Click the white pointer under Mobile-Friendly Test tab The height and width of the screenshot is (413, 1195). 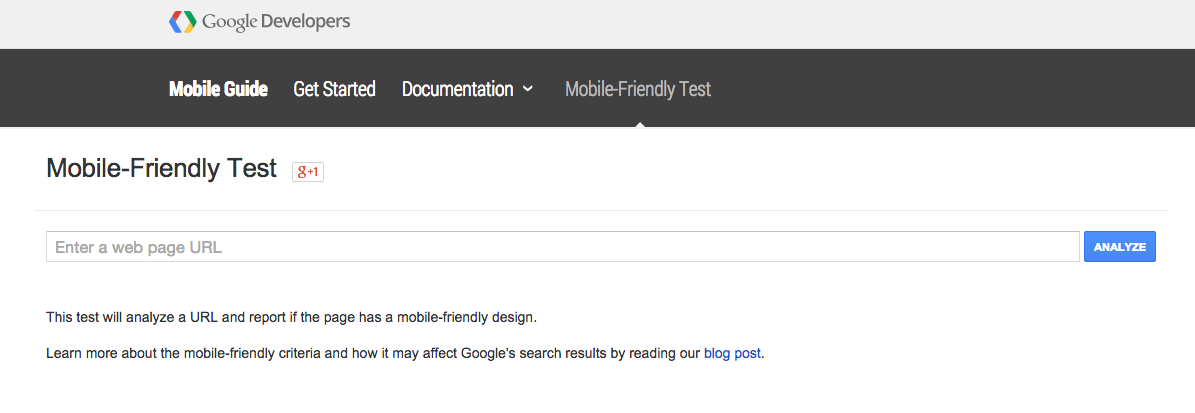coord(639,123)
